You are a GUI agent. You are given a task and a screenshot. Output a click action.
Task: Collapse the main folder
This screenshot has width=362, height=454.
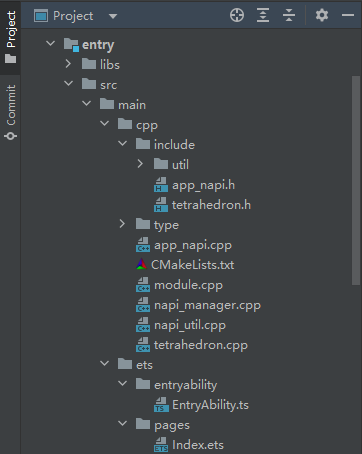(x=86, y=103)
